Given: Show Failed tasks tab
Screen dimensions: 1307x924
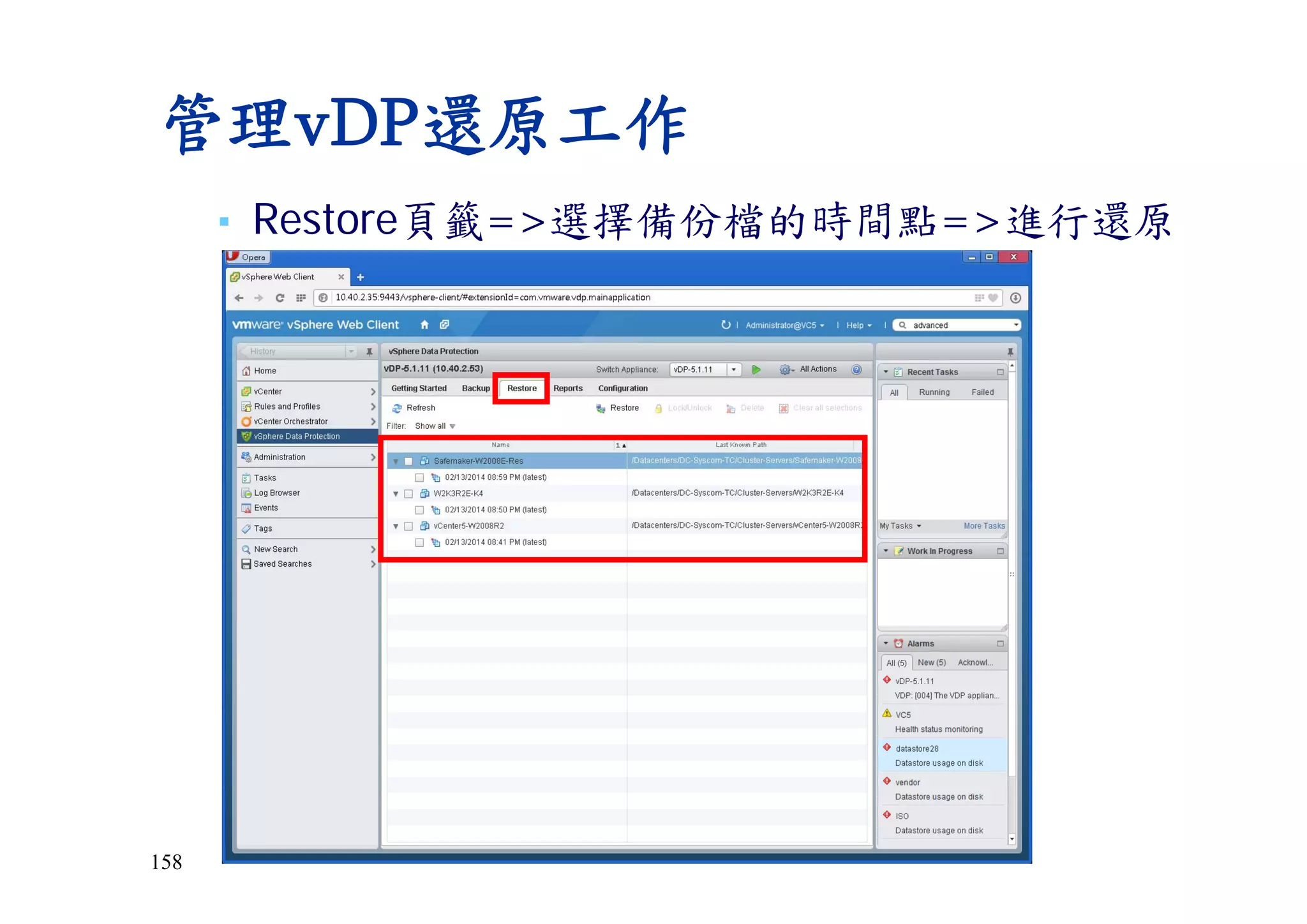Looking at the screenshot, I should tap(983, 392).
